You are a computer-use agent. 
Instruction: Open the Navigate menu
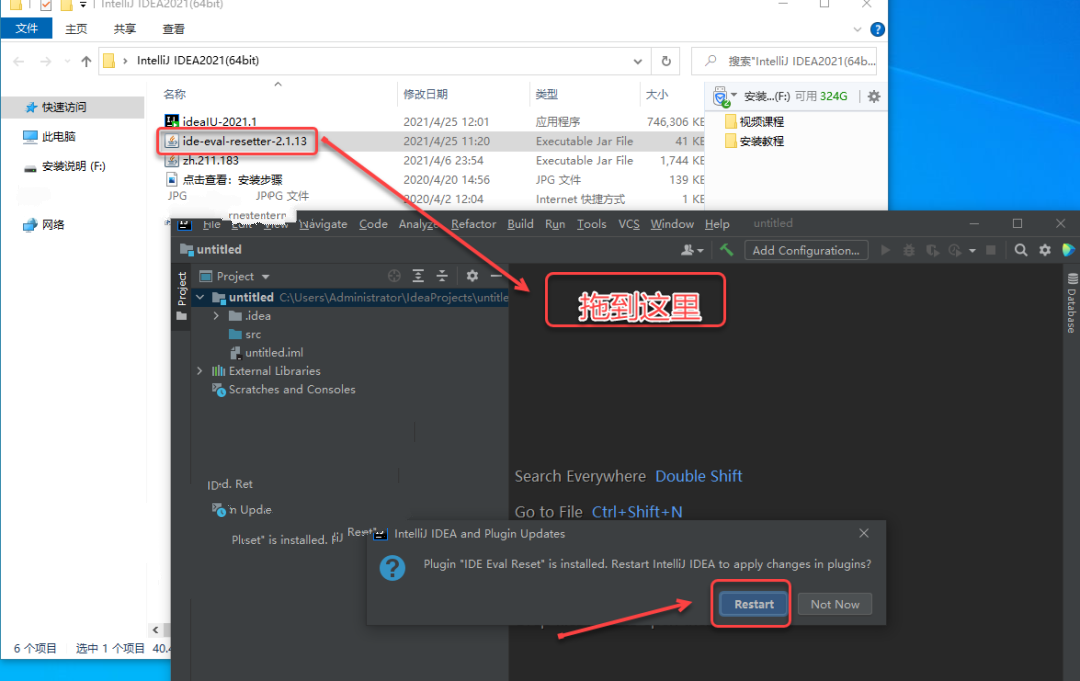click(x=323, y=224)
